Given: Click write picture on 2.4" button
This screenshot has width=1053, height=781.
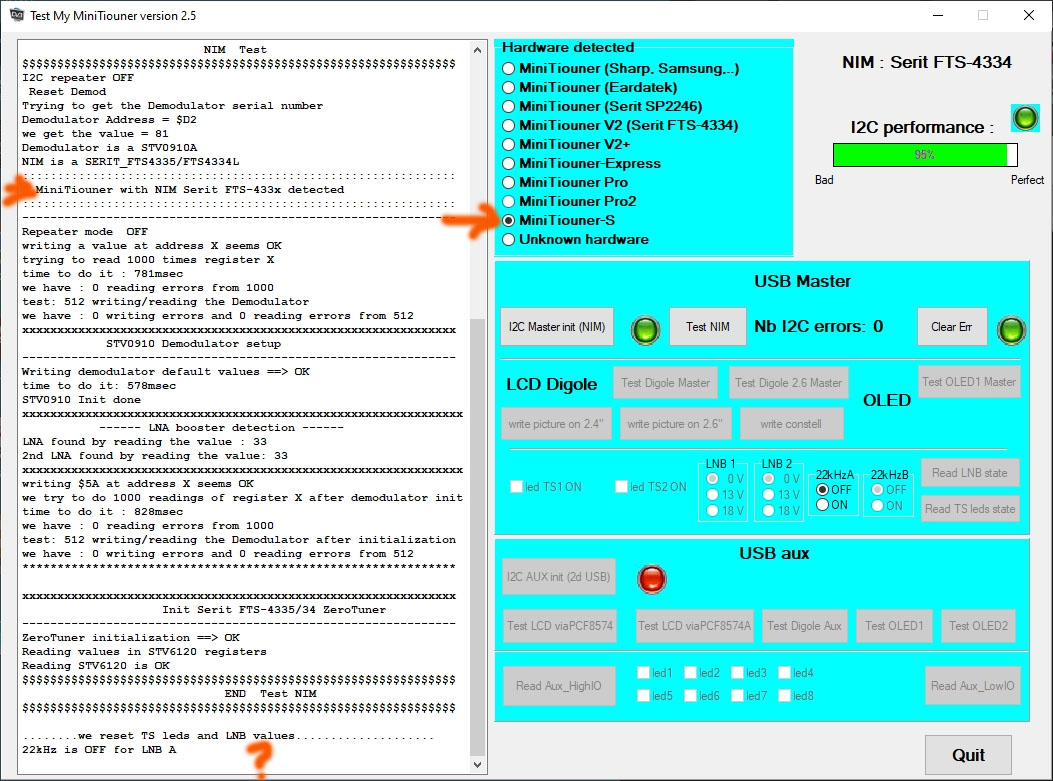Looking at the screenshot, I should click(556, 424).
